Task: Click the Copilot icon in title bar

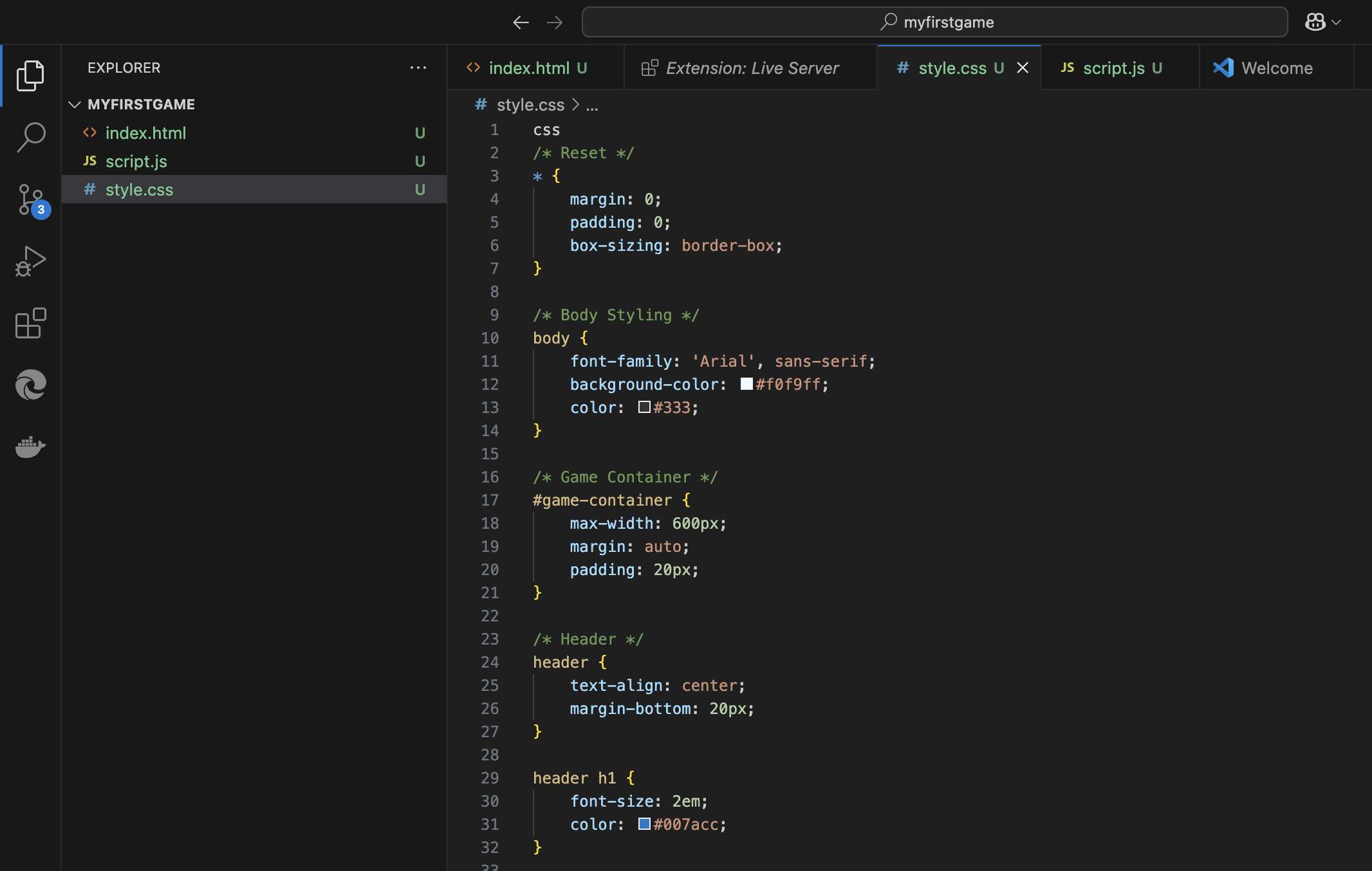Action: click(x=1315, y=23)
